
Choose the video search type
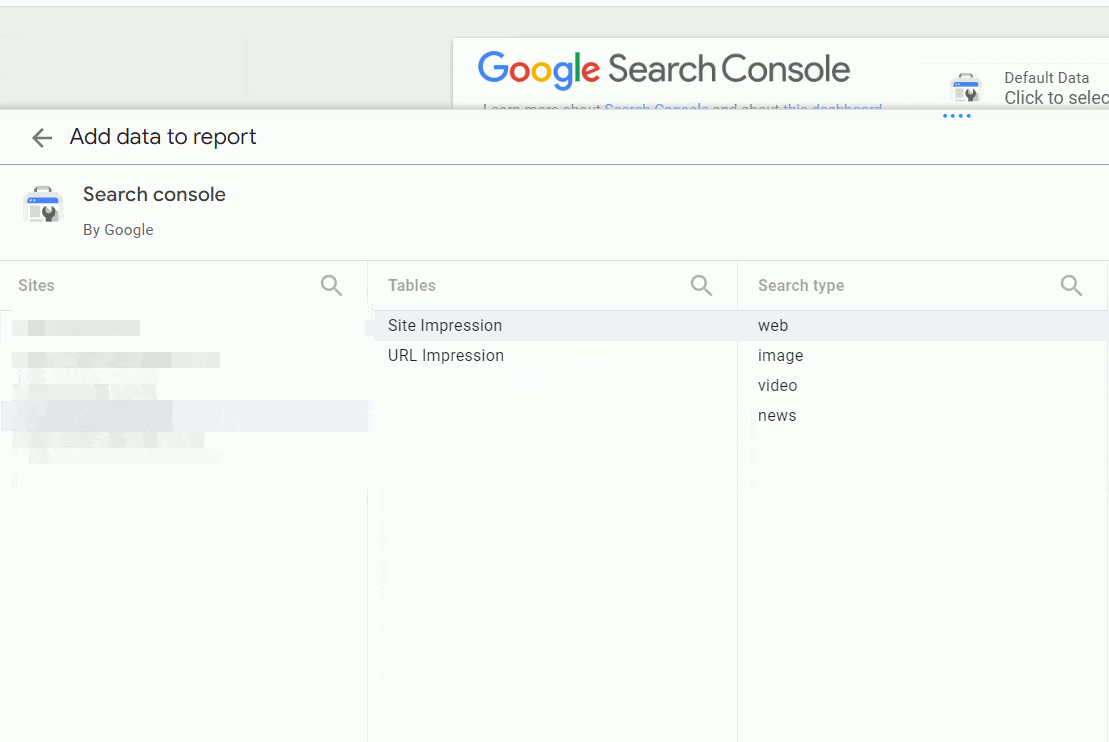pos(922,386)
